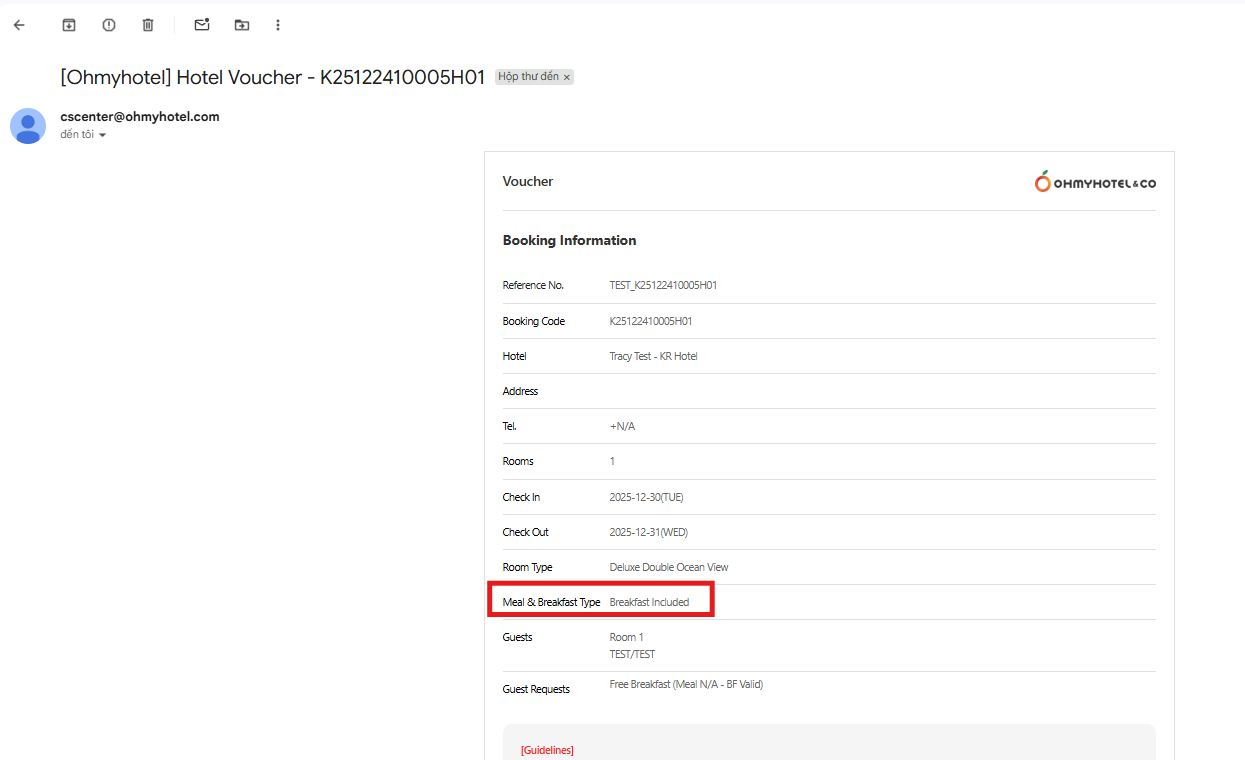The height and width of the screenshot is (760, 1245).
Task: Click the 'Rooms' label
Action: pyautogui.click(x=518, y=461)
